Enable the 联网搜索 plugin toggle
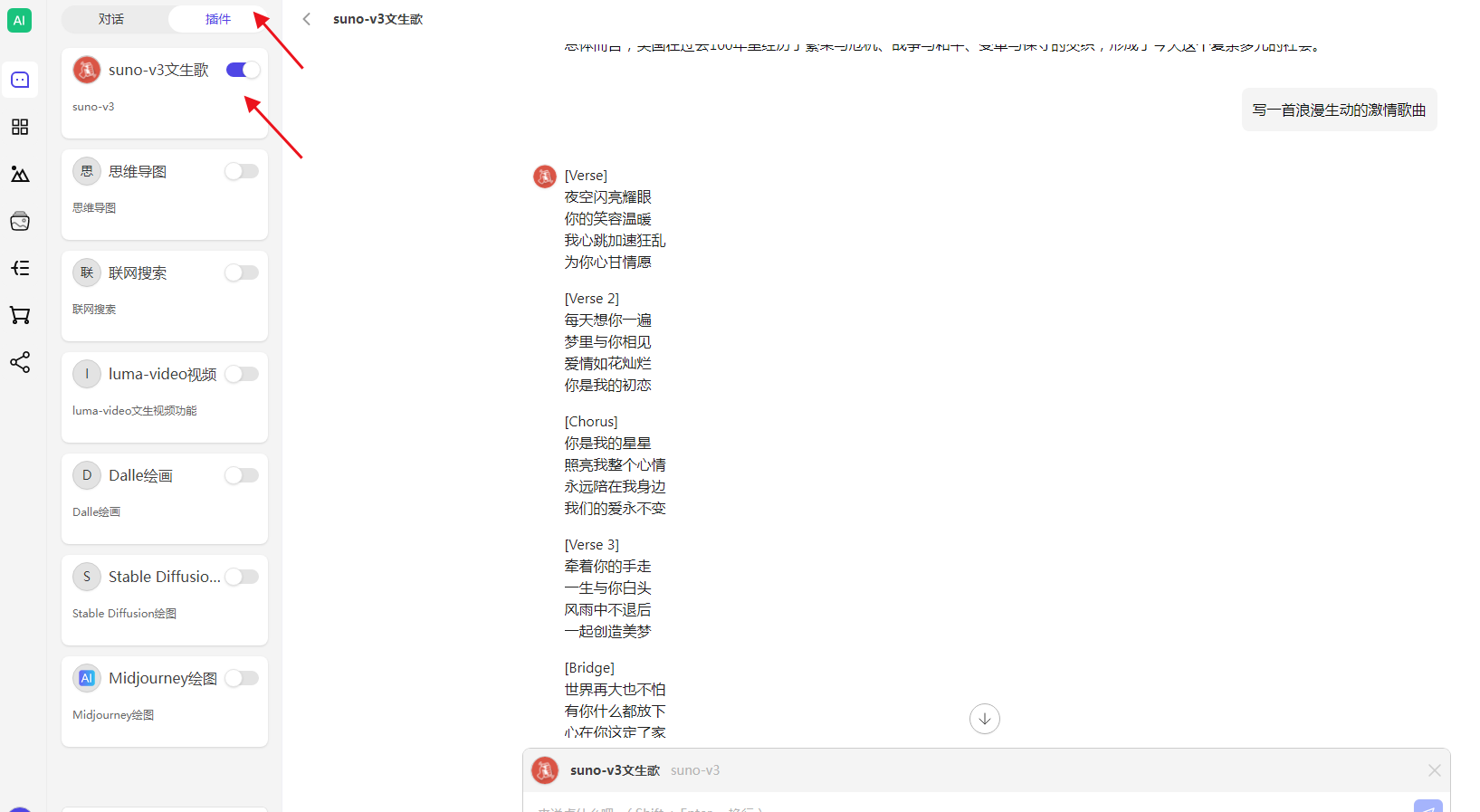1480x812 pixels. 242,272
